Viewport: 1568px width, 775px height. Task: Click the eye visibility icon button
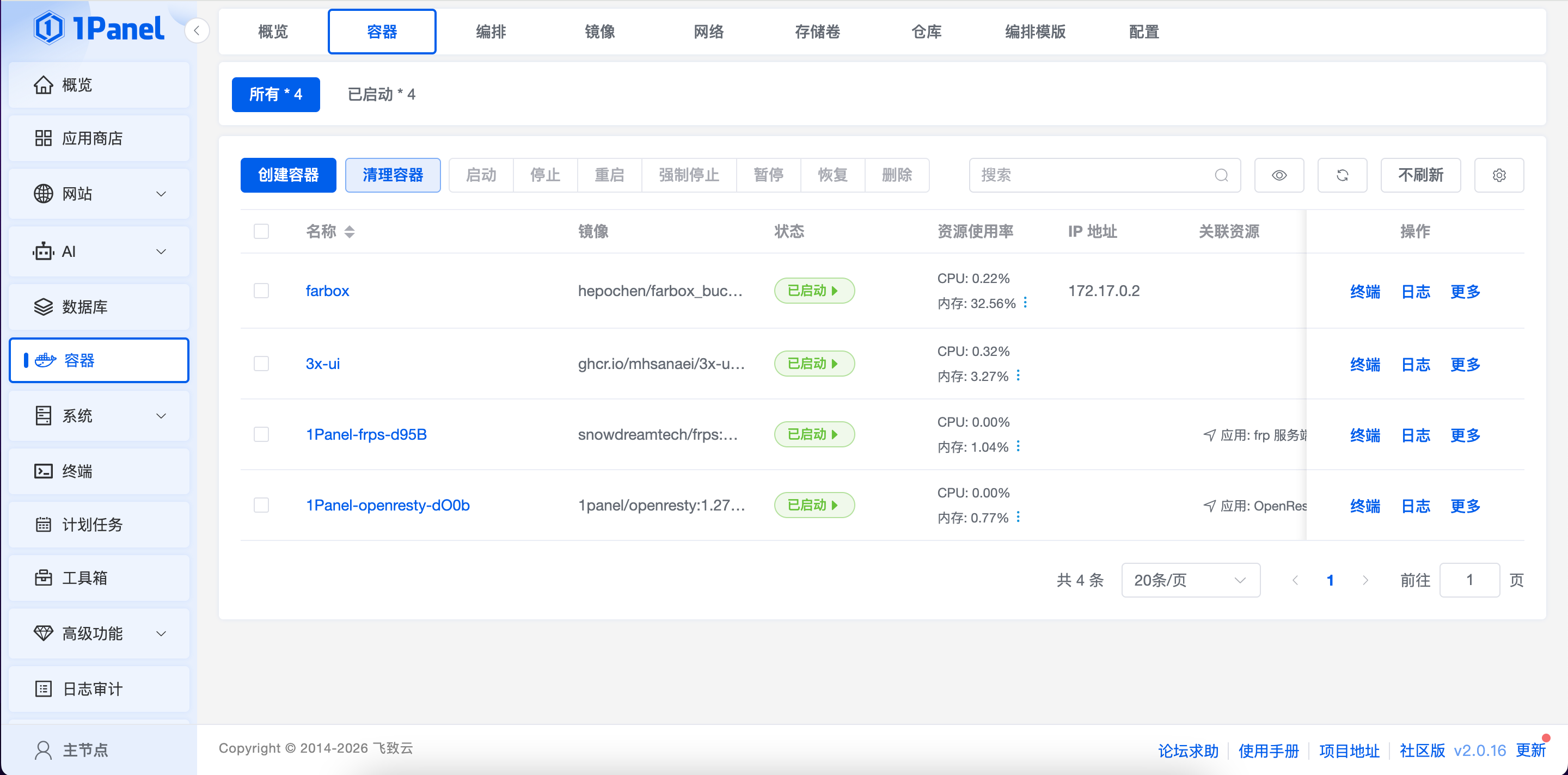point(1279,175)
